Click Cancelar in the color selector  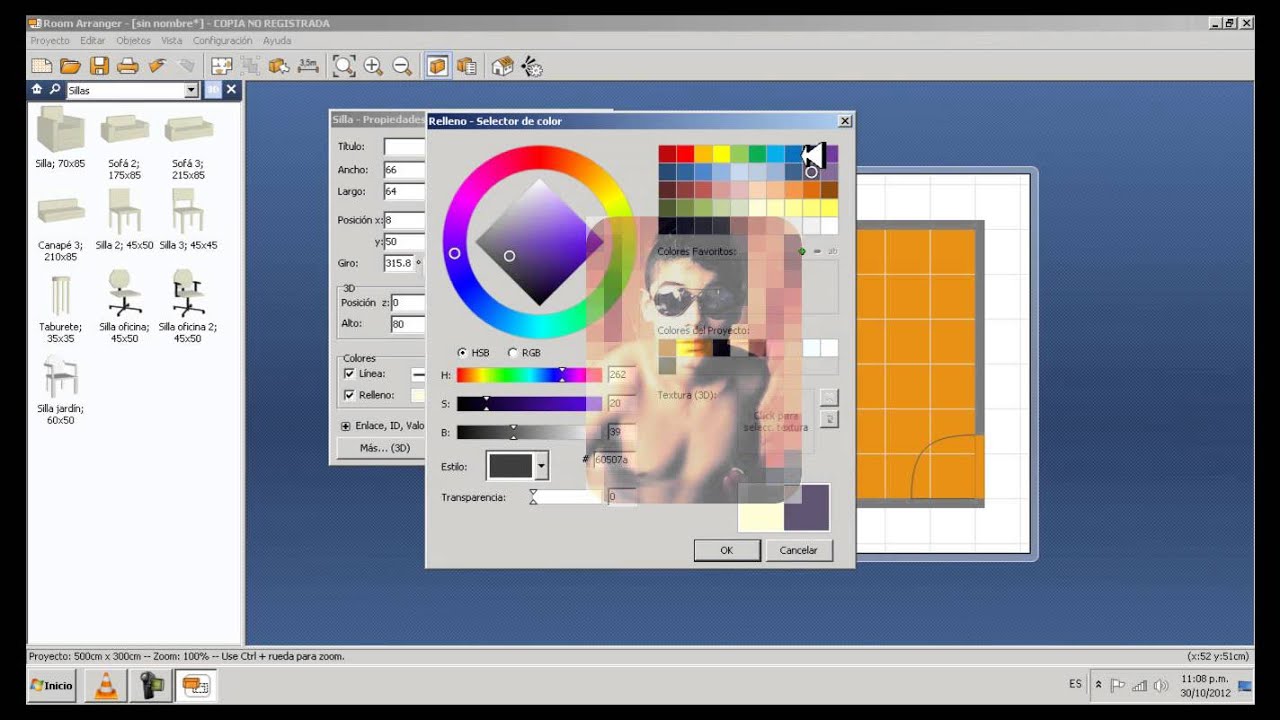[x=799, y=550]
